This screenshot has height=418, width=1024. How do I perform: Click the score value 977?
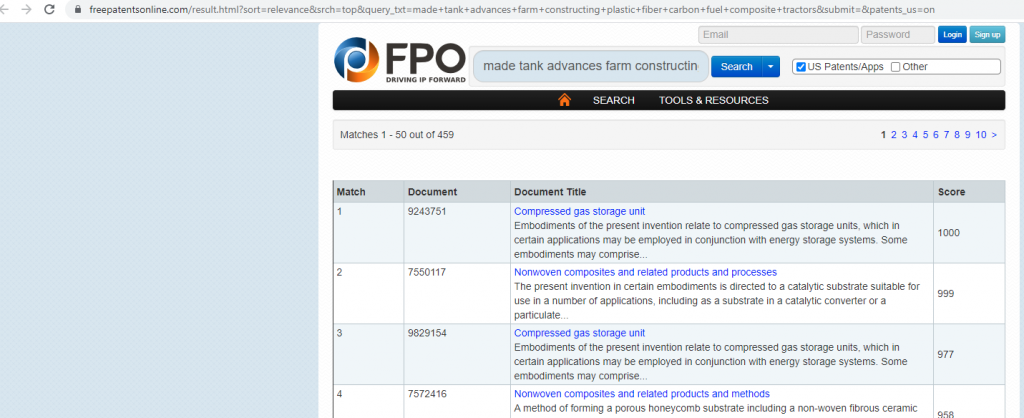click(x=946, y=355)
